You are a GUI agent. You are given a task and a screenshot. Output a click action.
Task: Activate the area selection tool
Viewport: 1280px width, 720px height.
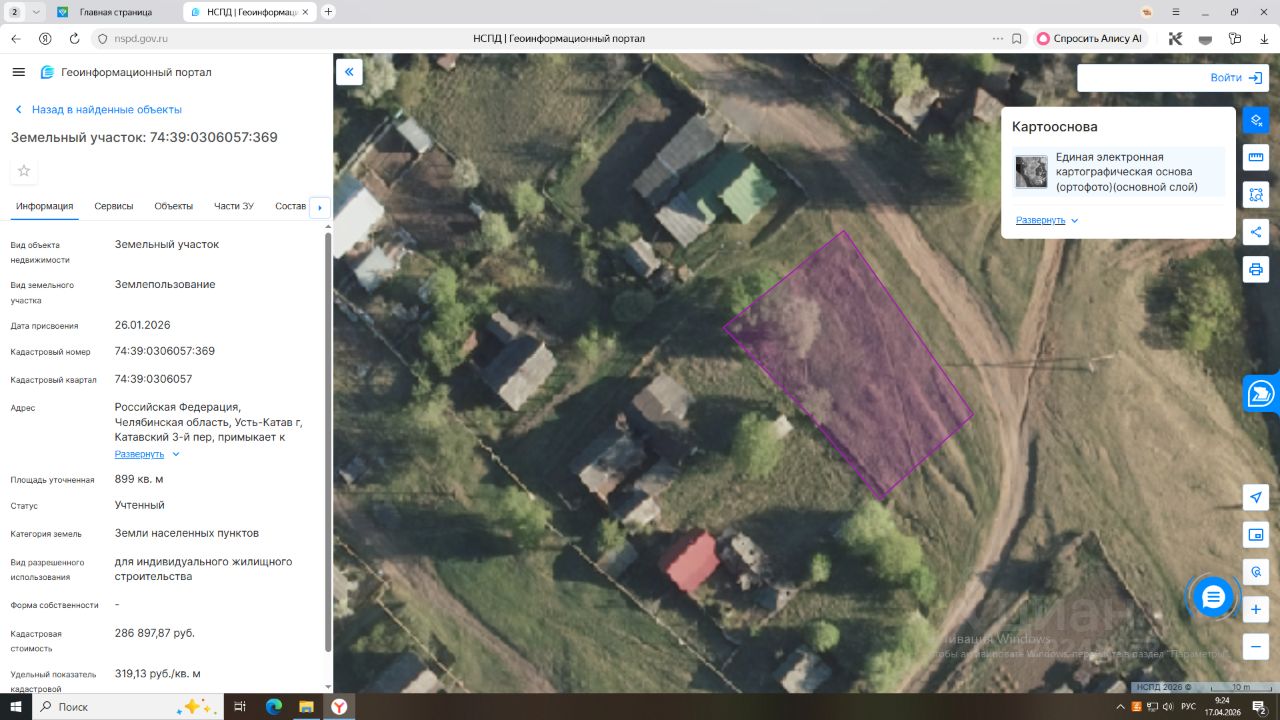(1256, 194)
